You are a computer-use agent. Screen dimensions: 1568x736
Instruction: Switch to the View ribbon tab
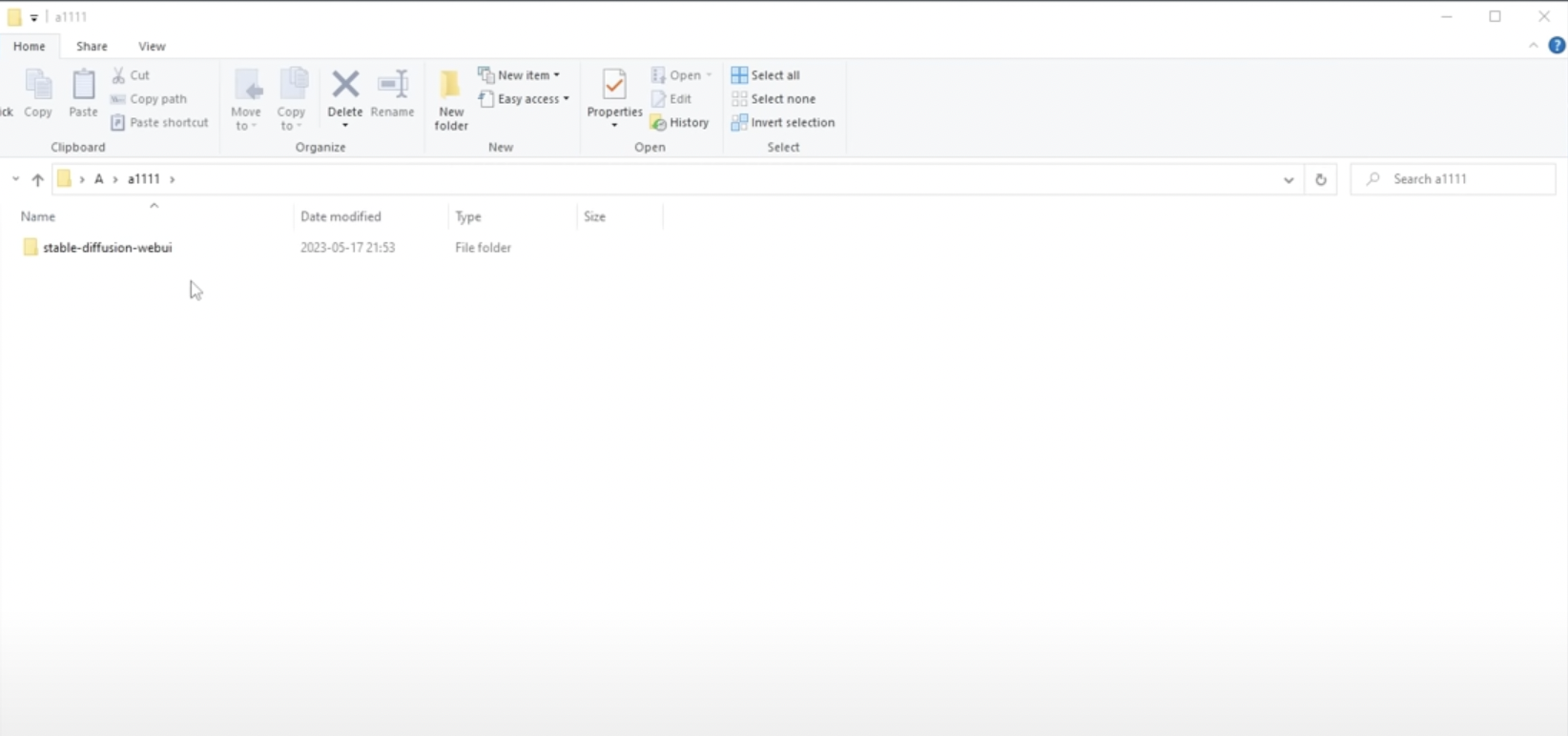(x=152, y=47)
